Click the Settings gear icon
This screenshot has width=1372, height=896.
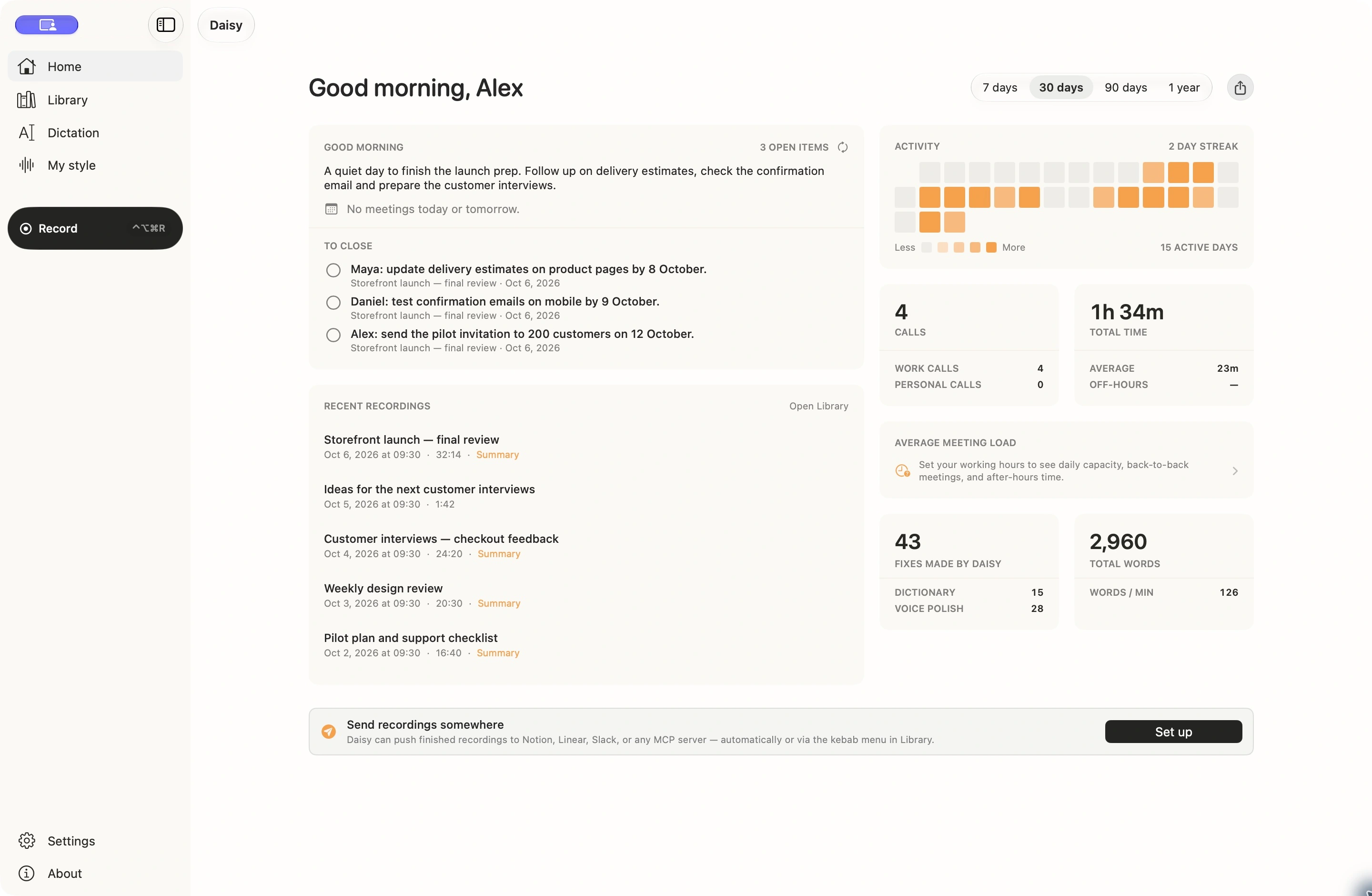[27, 841]
